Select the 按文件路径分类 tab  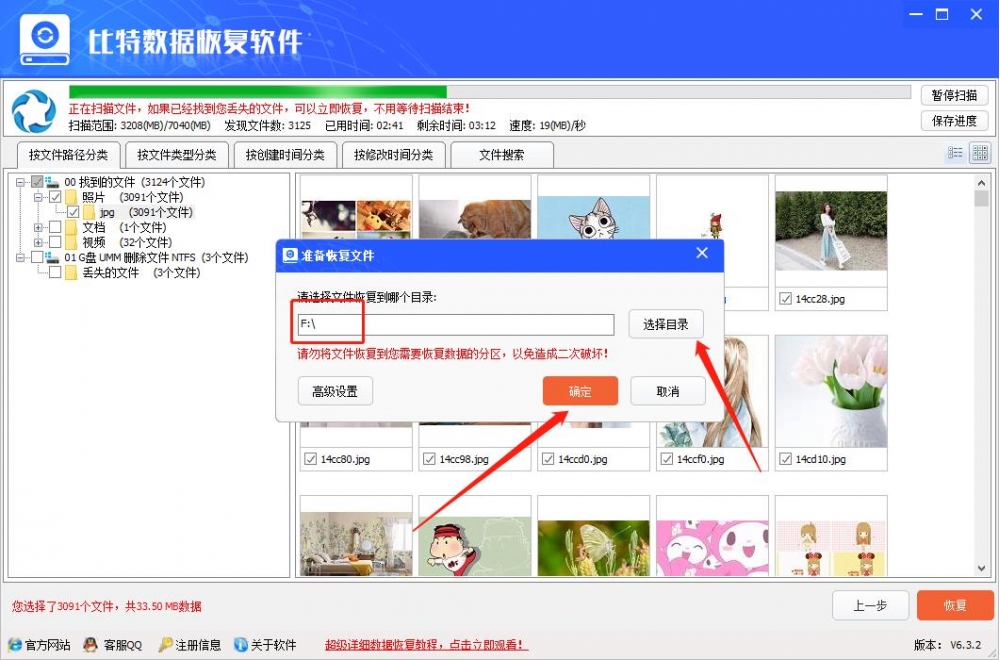[x=68, y=155]
